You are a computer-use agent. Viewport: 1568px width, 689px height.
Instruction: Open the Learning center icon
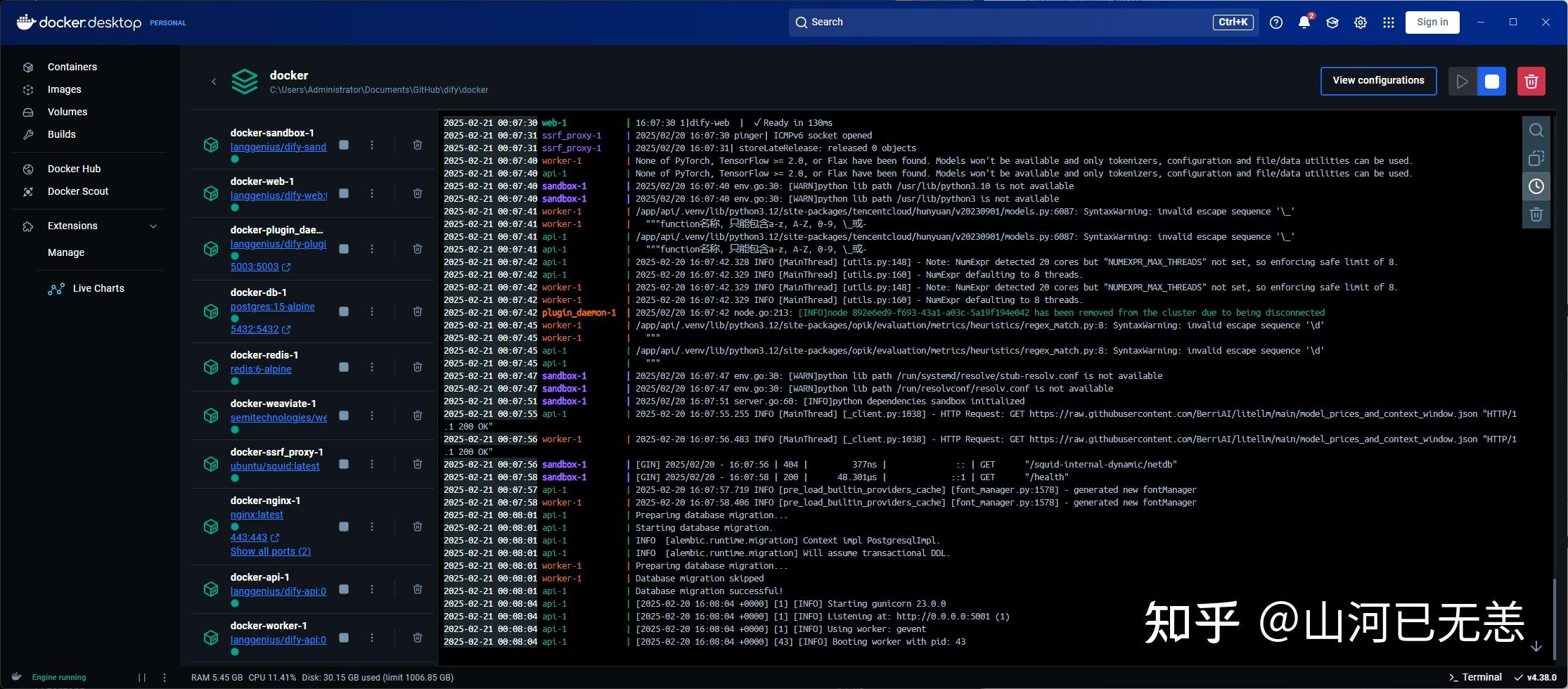[x=1332, y=22]
